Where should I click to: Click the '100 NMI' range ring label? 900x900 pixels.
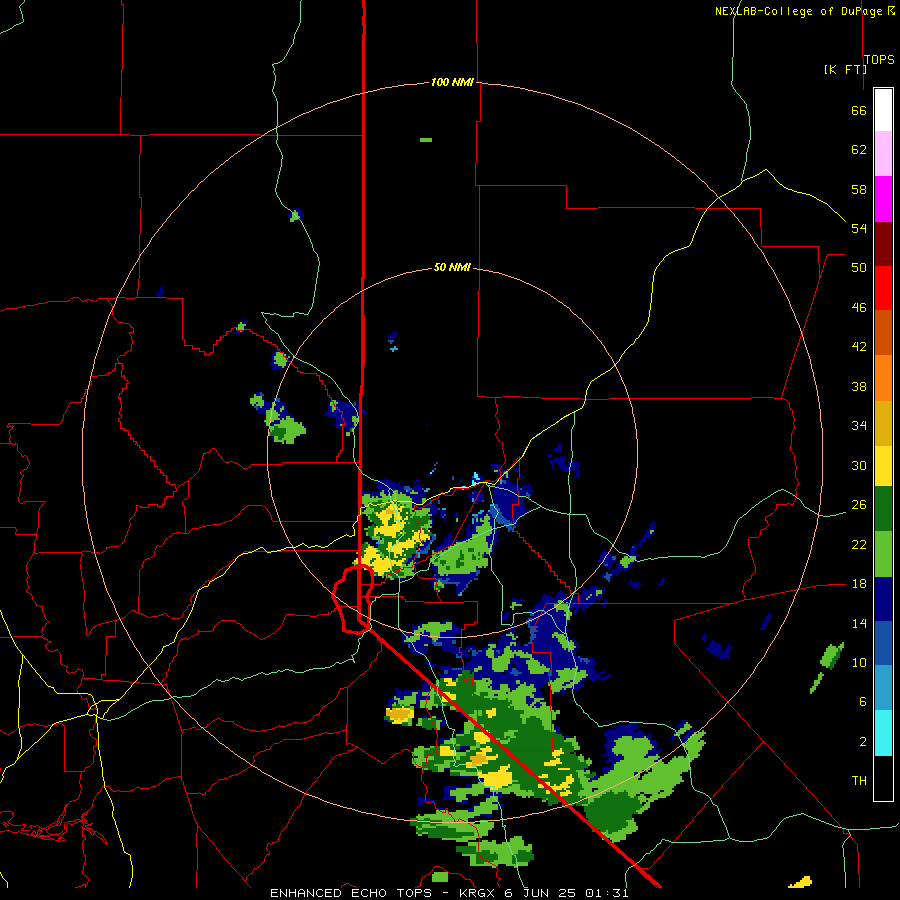[x=452, y=83]
